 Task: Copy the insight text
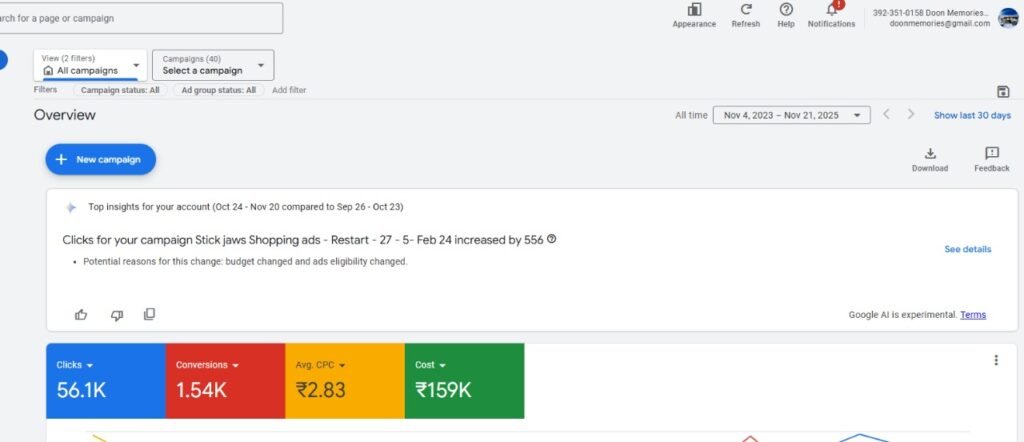point(149,315)
